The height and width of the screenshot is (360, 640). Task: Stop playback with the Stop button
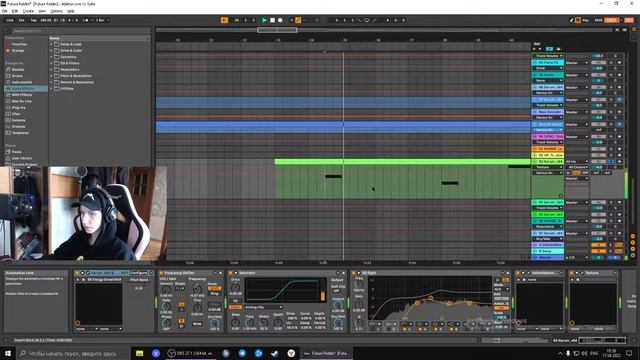[x=272, y=20]
